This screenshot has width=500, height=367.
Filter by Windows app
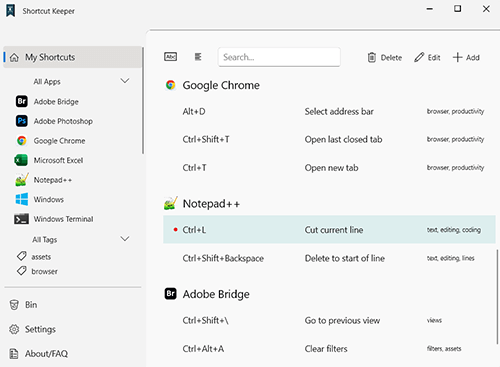49,199
